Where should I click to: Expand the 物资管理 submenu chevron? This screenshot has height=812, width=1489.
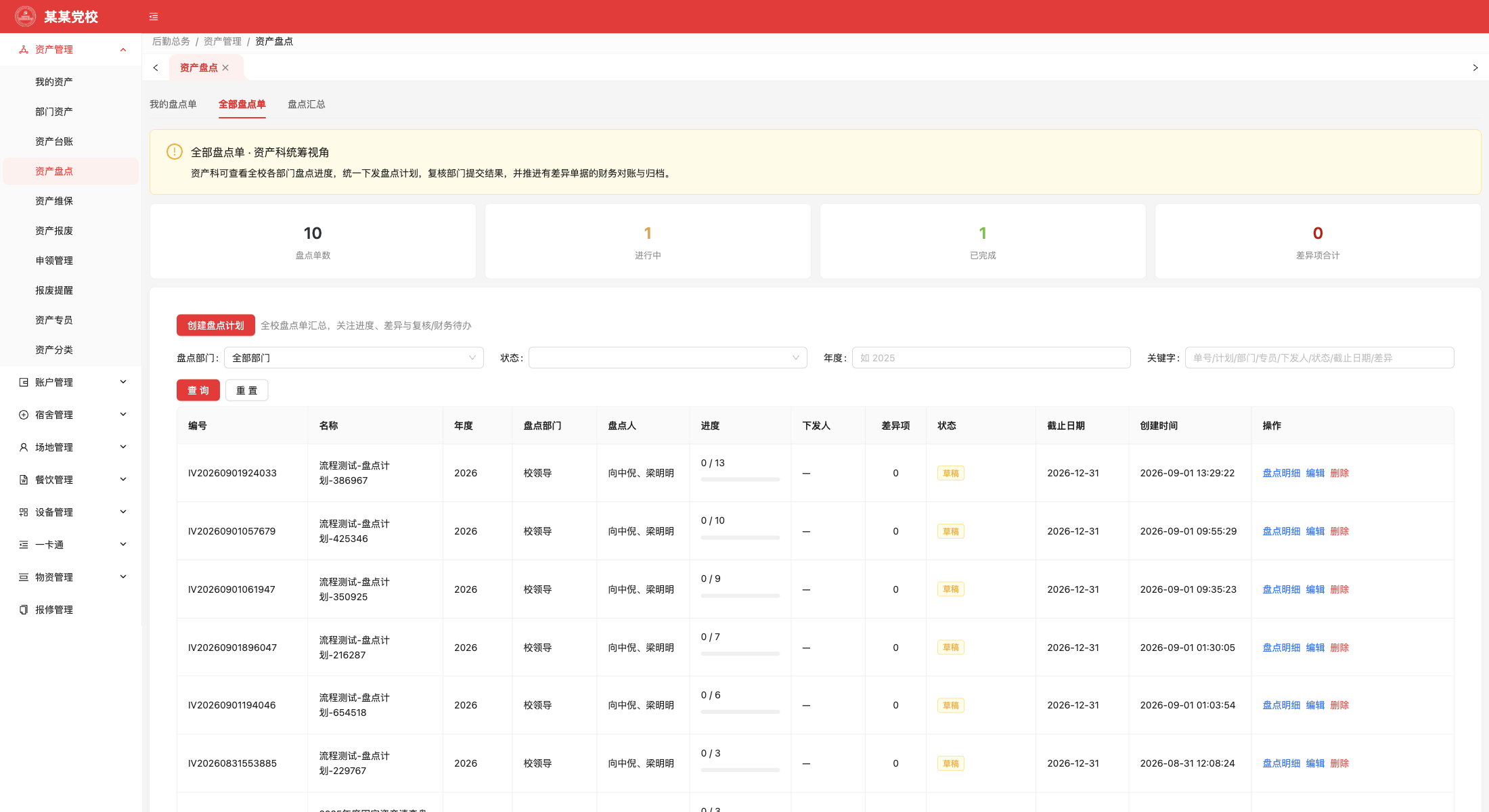point(123,577)
